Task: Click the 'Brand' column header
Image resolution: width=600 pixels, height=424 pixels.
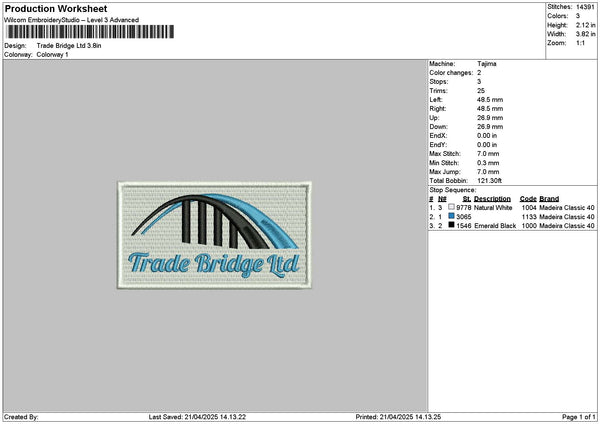Action: coord(549,199)
